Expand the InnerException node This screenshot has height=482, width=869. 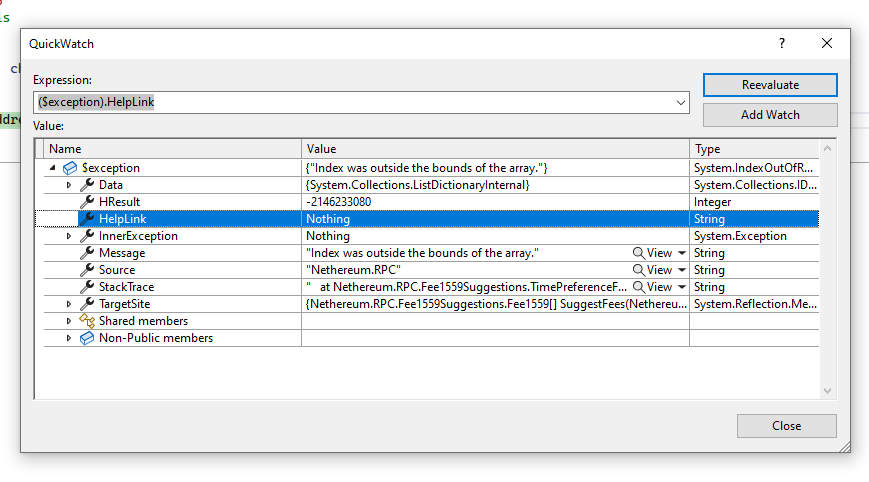pyautogui.click(x=69, y=236)
